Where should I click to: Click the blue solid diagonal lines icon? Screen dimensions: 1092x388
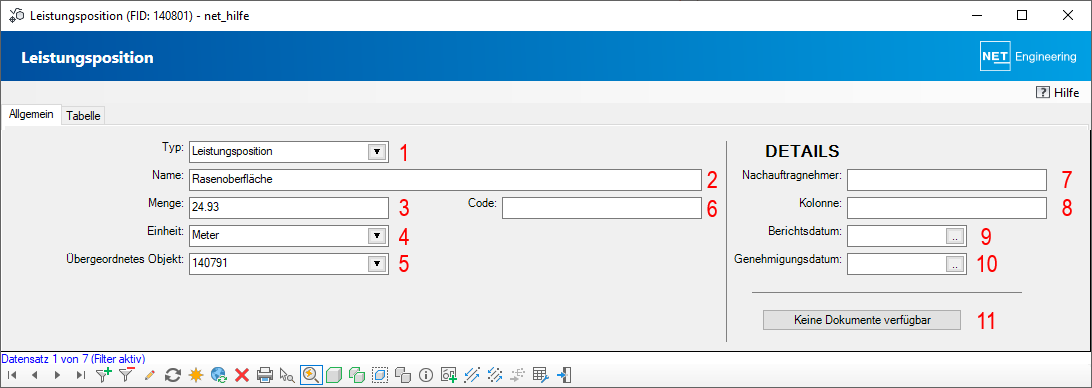click(472, 375)
